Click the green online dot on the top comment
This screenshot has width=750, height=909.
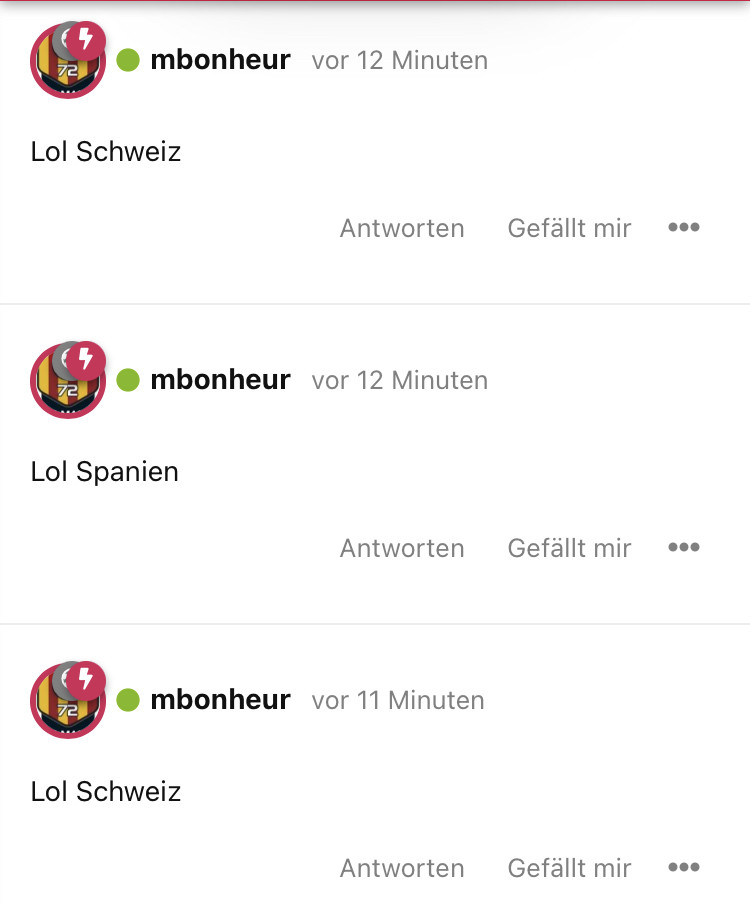coord(128,60)
